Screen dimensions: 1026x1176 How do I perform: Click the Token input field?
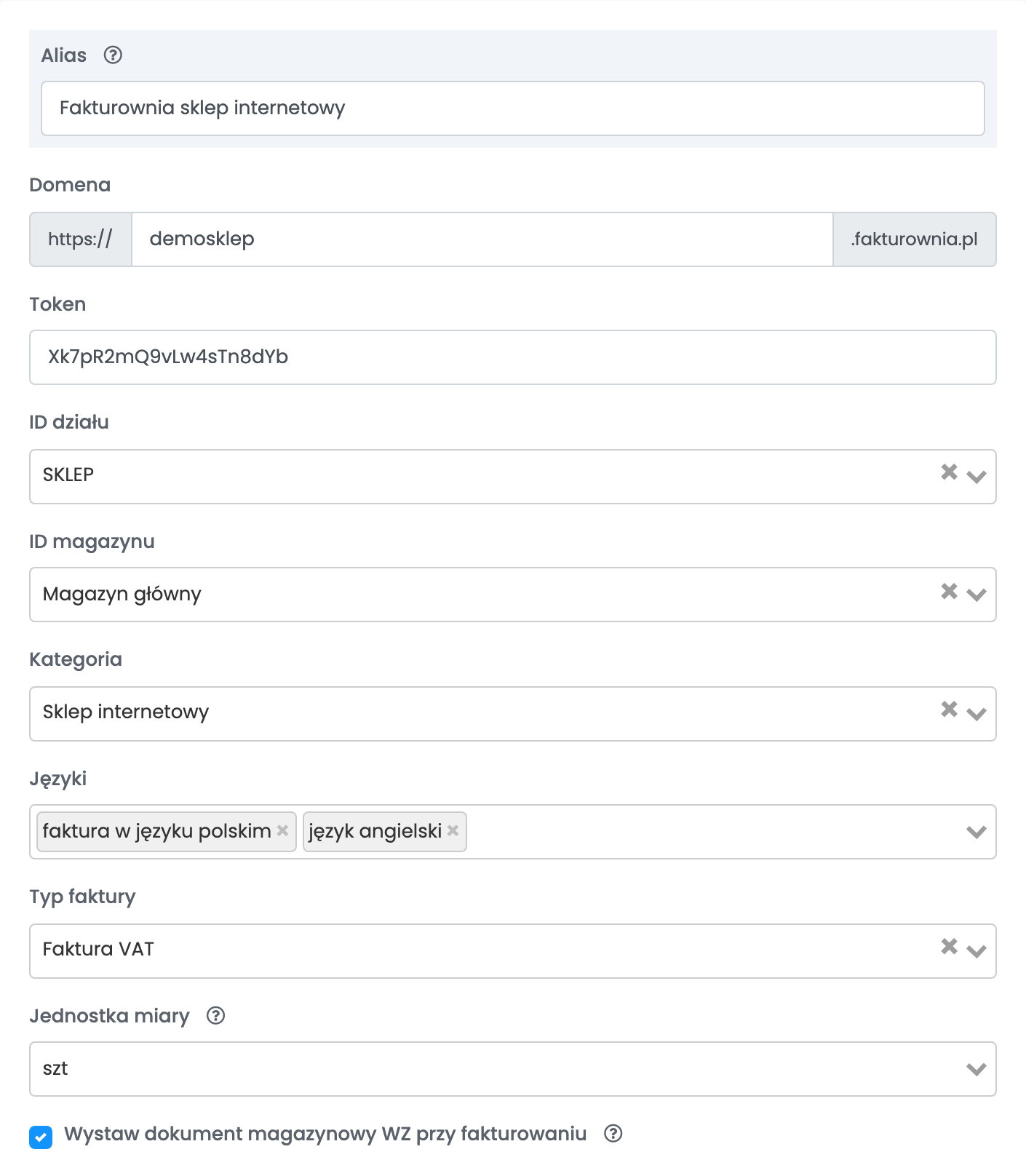click(x=513, y=357)
